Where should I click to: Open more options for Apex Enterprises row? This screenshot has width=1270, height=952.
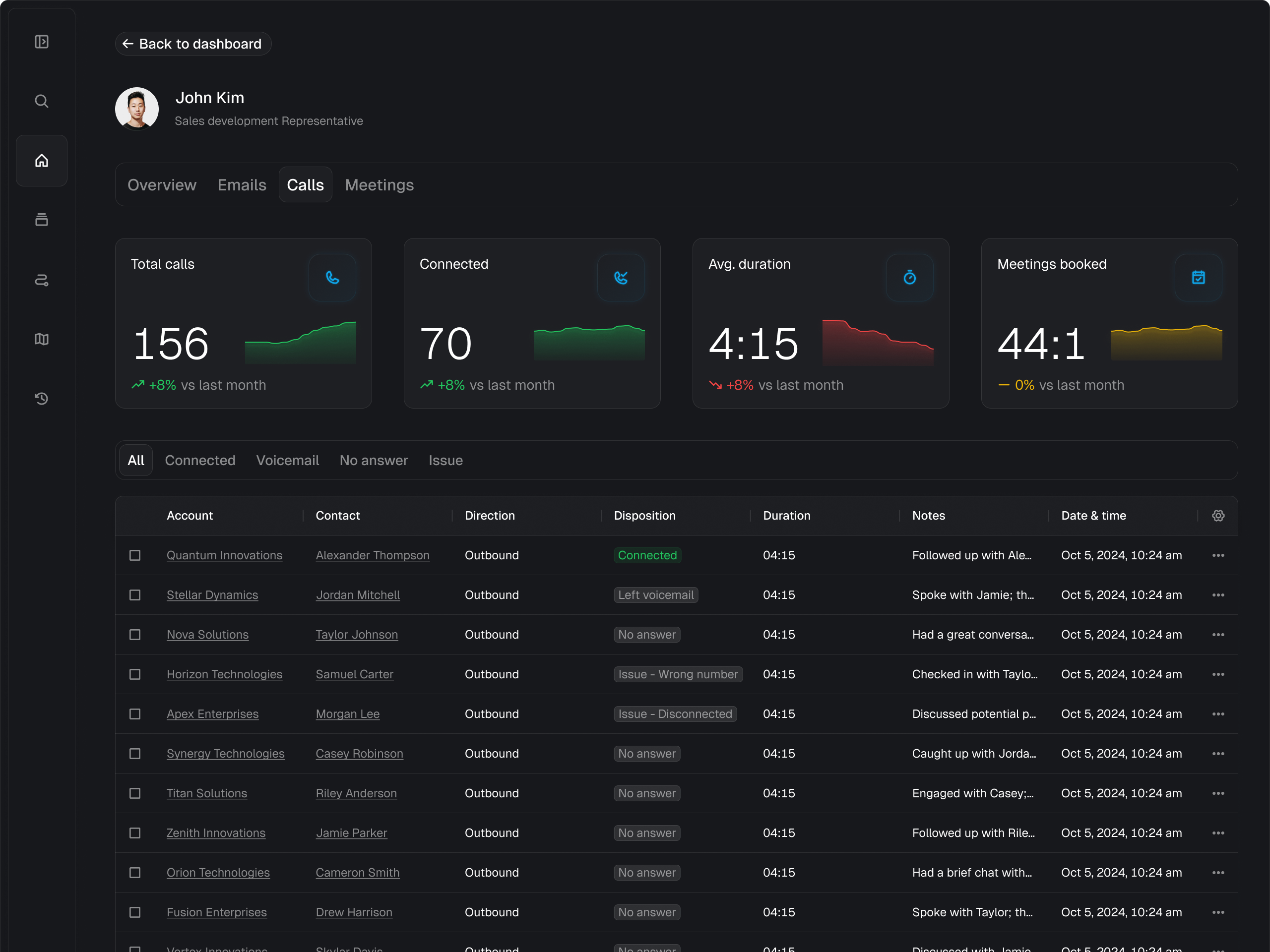[1218, 714]
